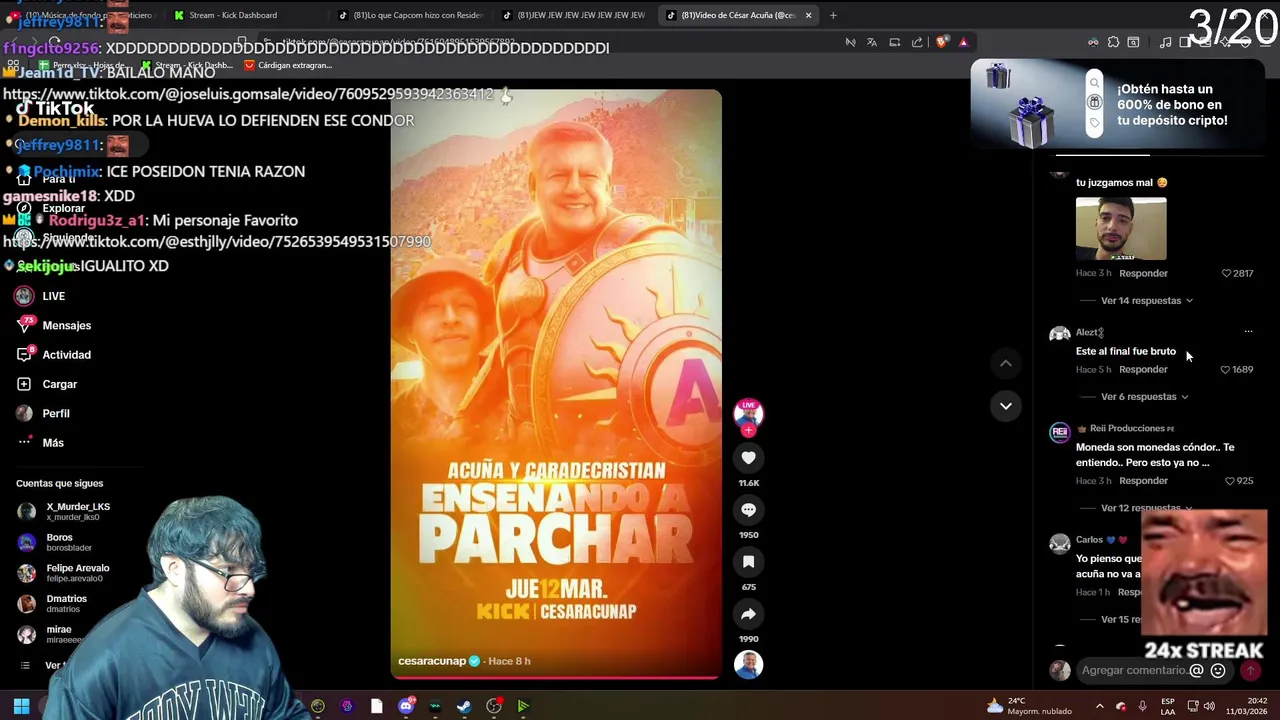The image size is (1280, 720).
Task: Open Felipe Arevalo followed account
Action: point(64,572)
